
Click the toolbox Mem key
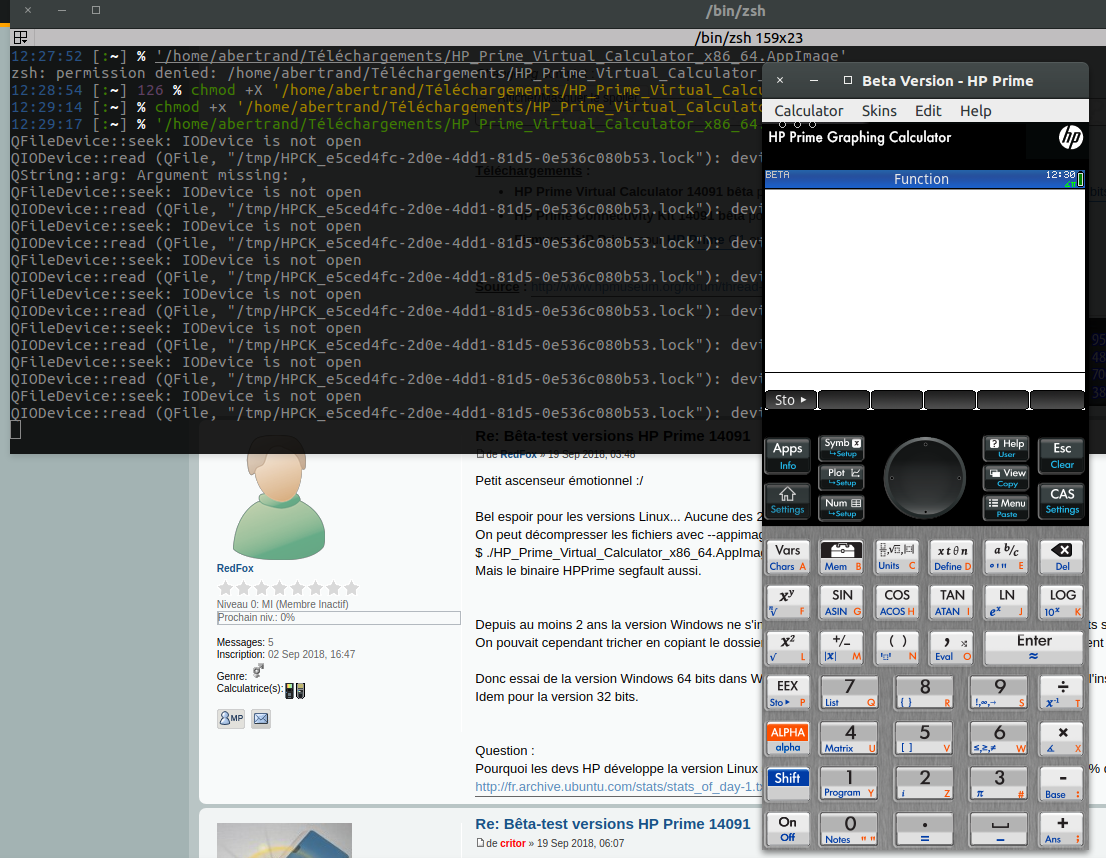tap(841, 557)
